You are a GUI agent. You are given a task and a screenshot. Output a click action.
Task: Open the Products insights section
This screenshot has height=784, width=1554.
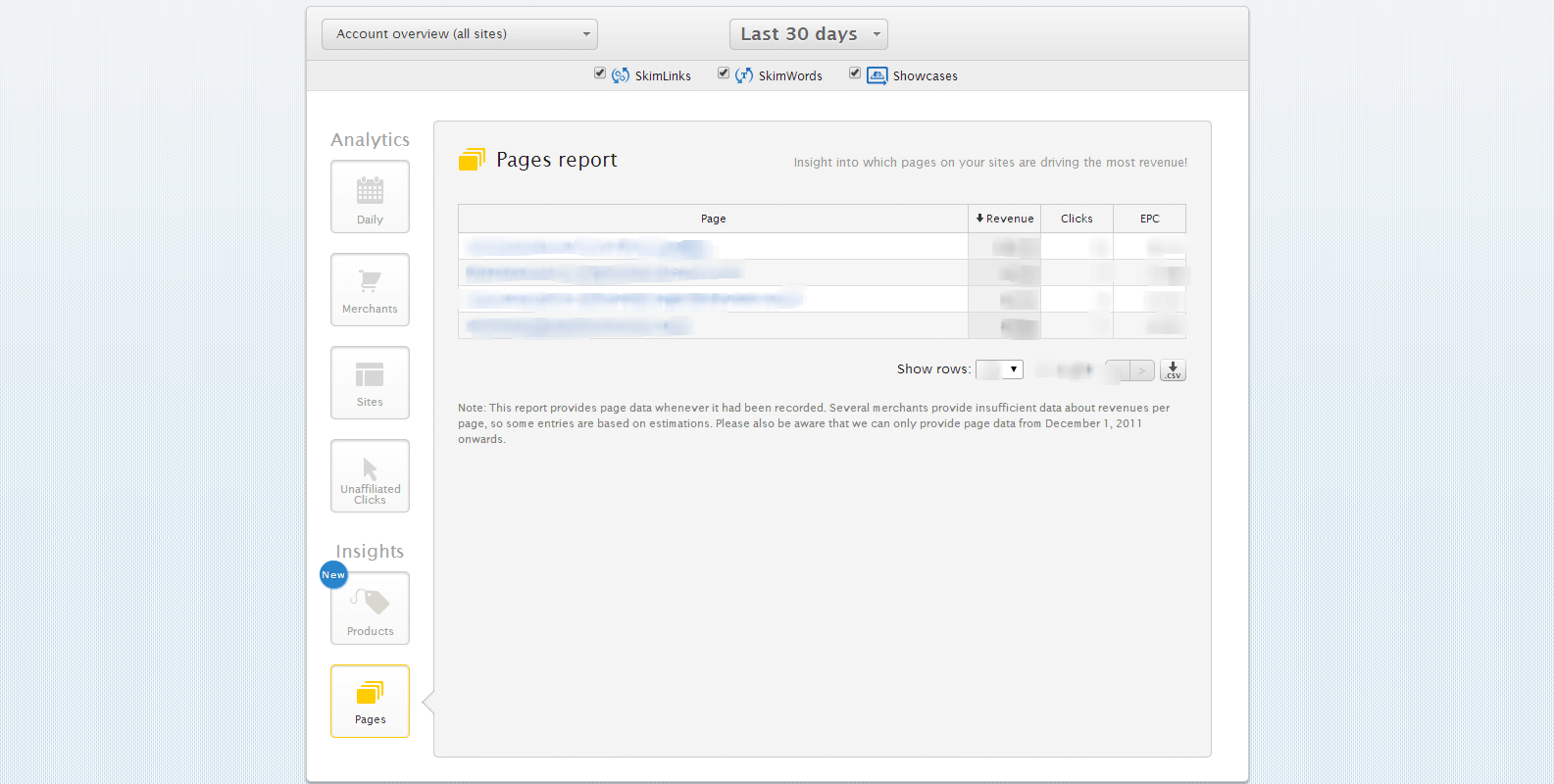pyautogui.click(x=370, y=609)
